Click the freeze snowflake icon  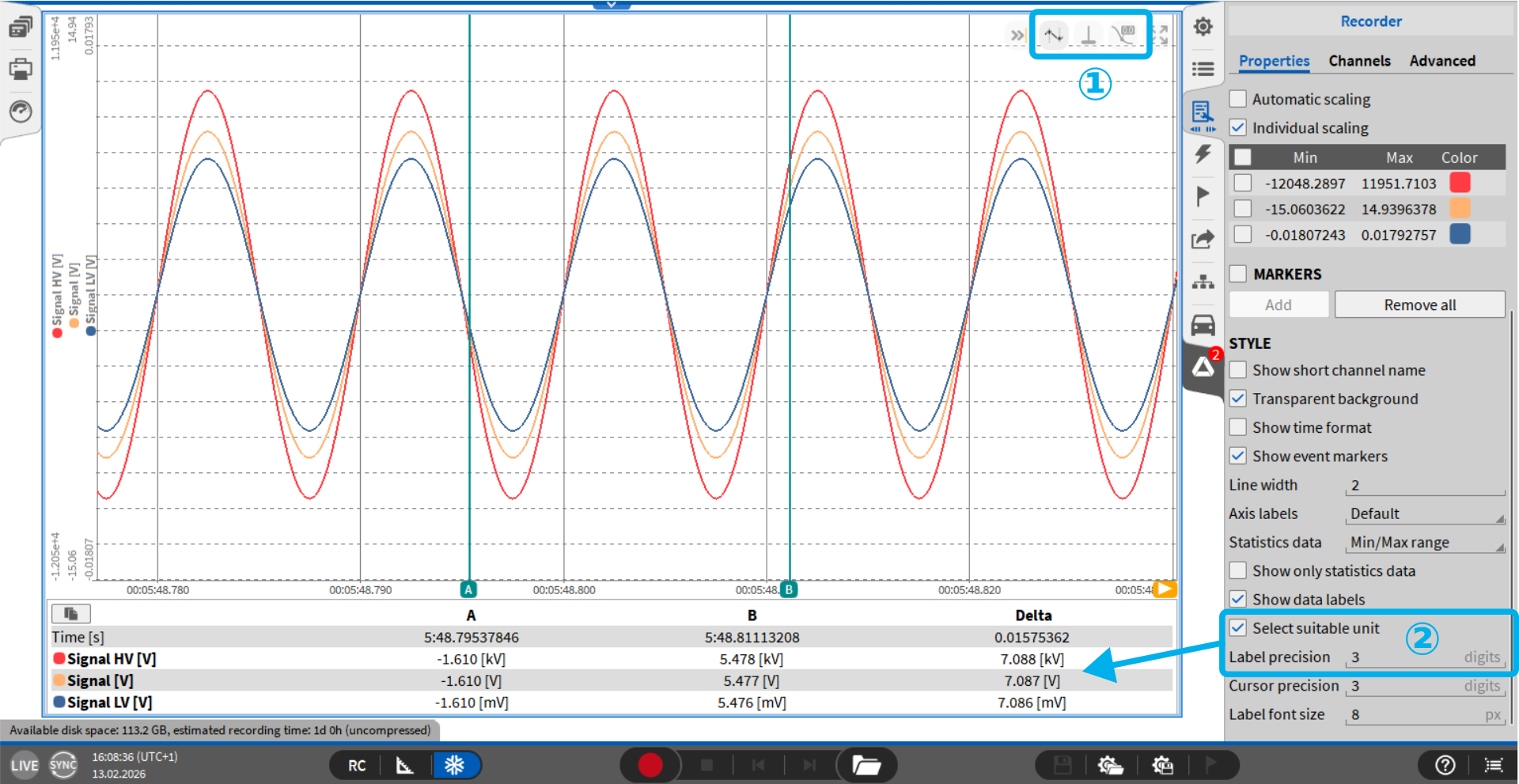tap(454, 765)
